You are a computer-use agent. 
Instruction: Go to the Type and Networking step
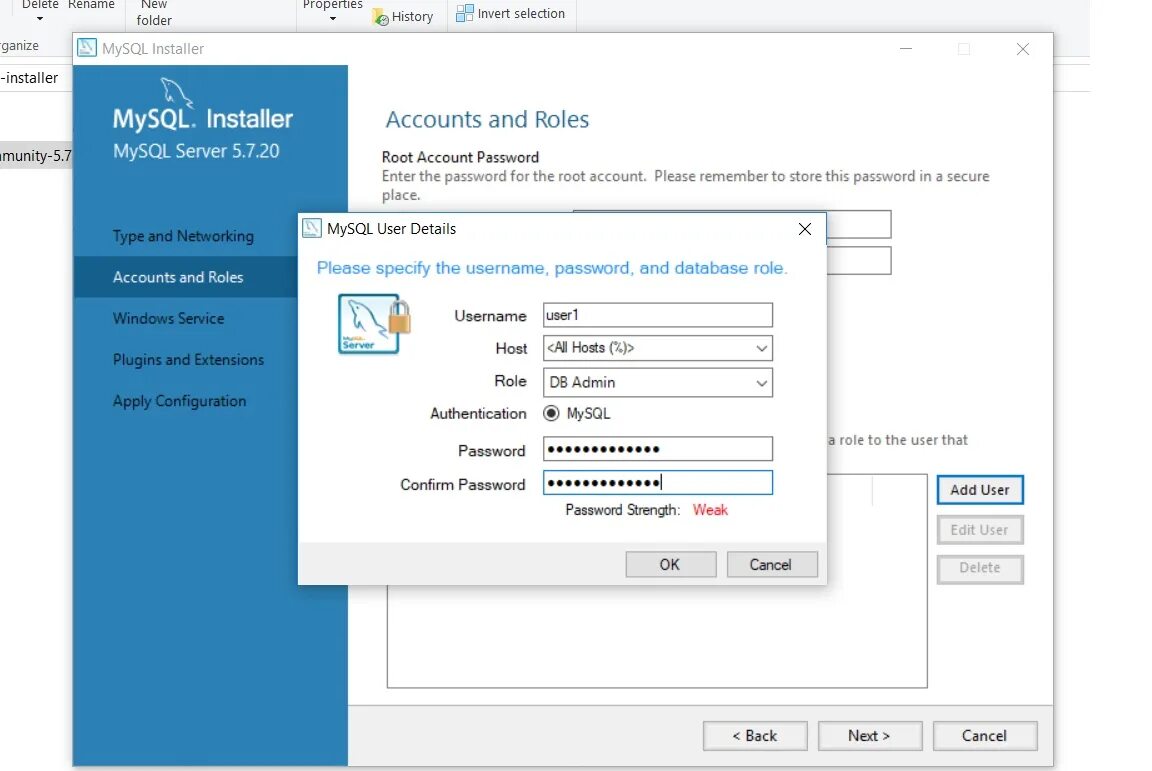pos(183,236)
